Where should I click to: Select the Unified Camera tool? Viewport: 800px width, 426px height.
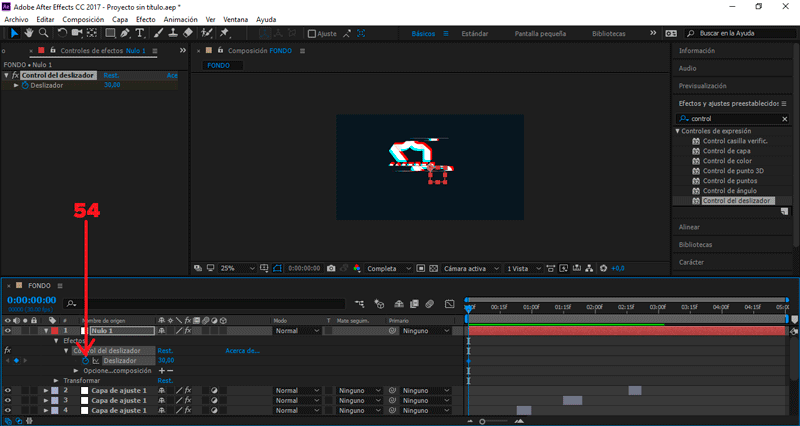(x=77, y=33)
